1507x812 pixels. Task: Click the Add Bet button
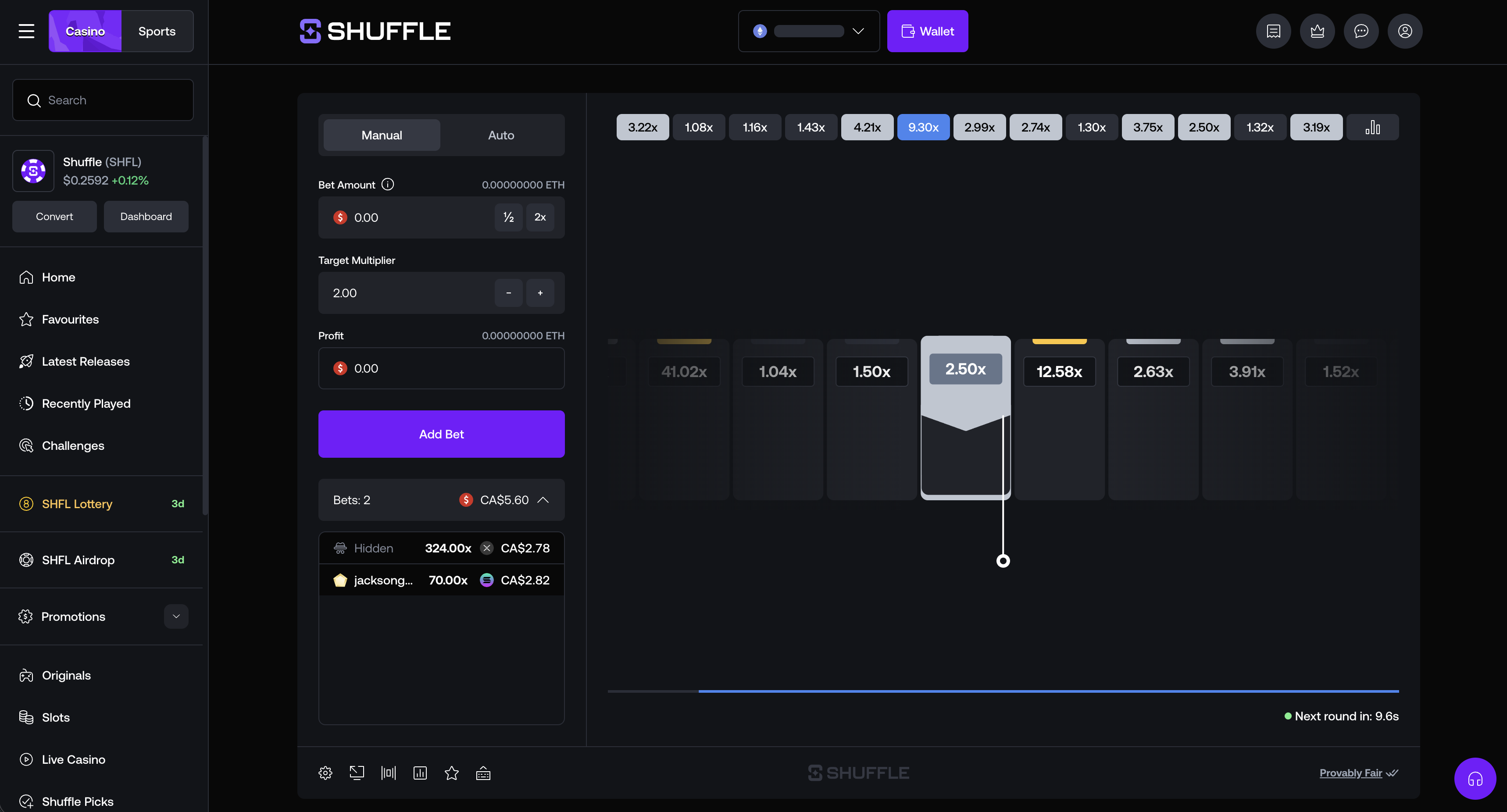pyautogui.click(x=441, y=434)
